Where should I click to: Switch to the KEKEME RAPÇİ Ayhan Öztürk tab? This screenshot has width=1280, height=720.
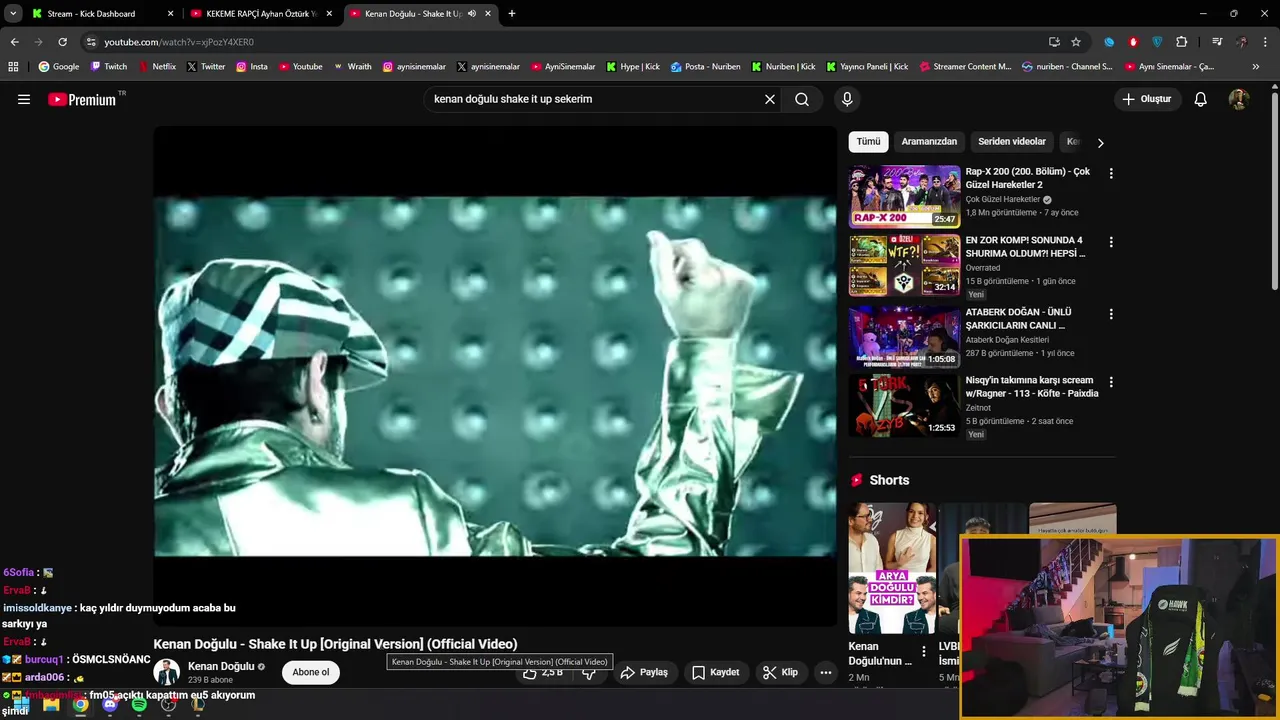pos(262,14)
